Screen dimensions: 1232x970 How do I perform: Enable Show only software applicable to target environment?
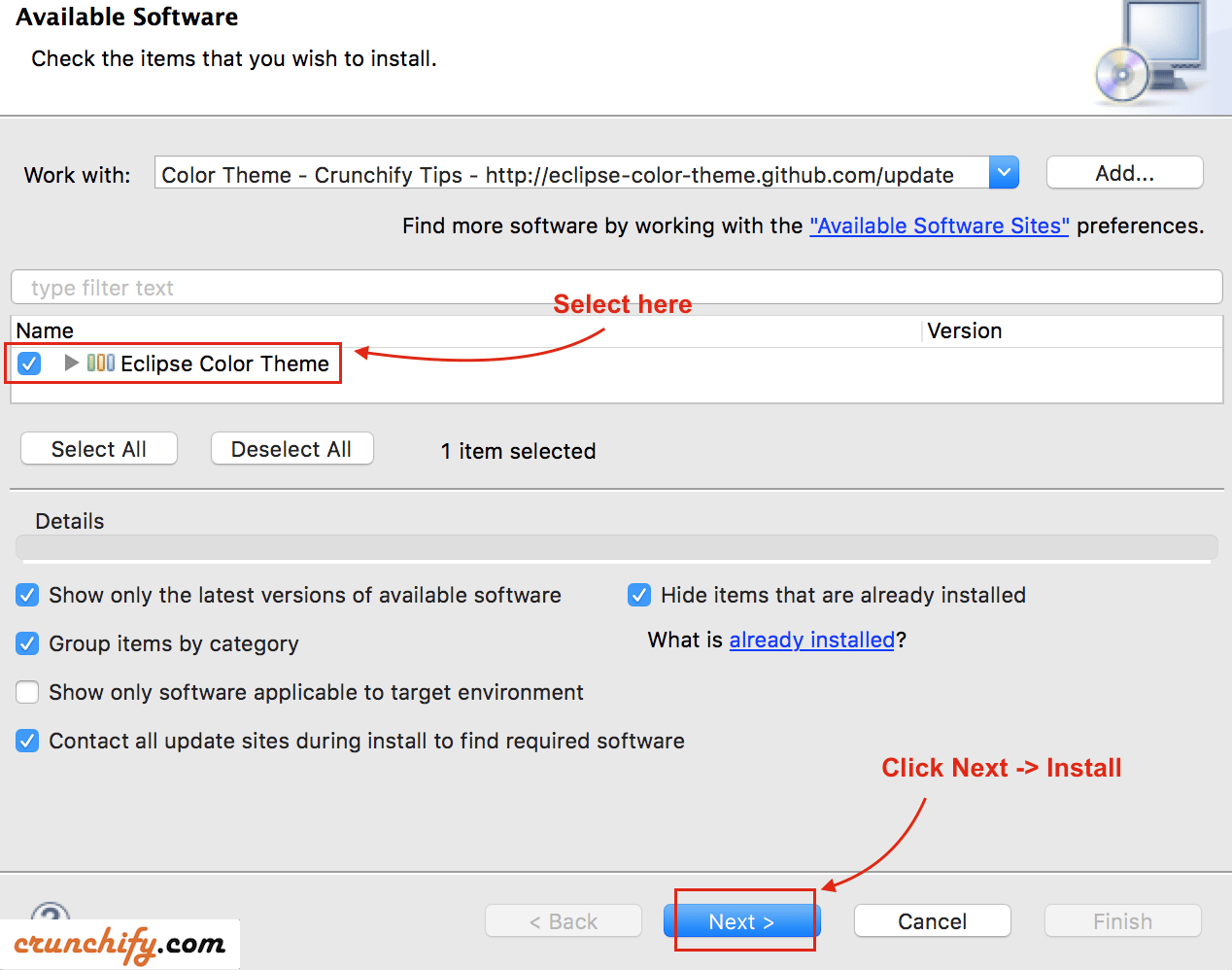point(27,692)
